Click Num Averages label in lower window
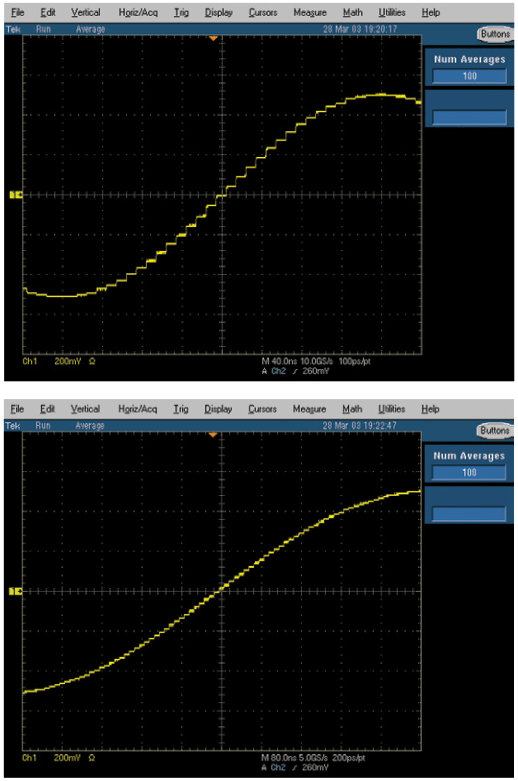Viewport: 518px width, 781px height. (x=469, y=456)
